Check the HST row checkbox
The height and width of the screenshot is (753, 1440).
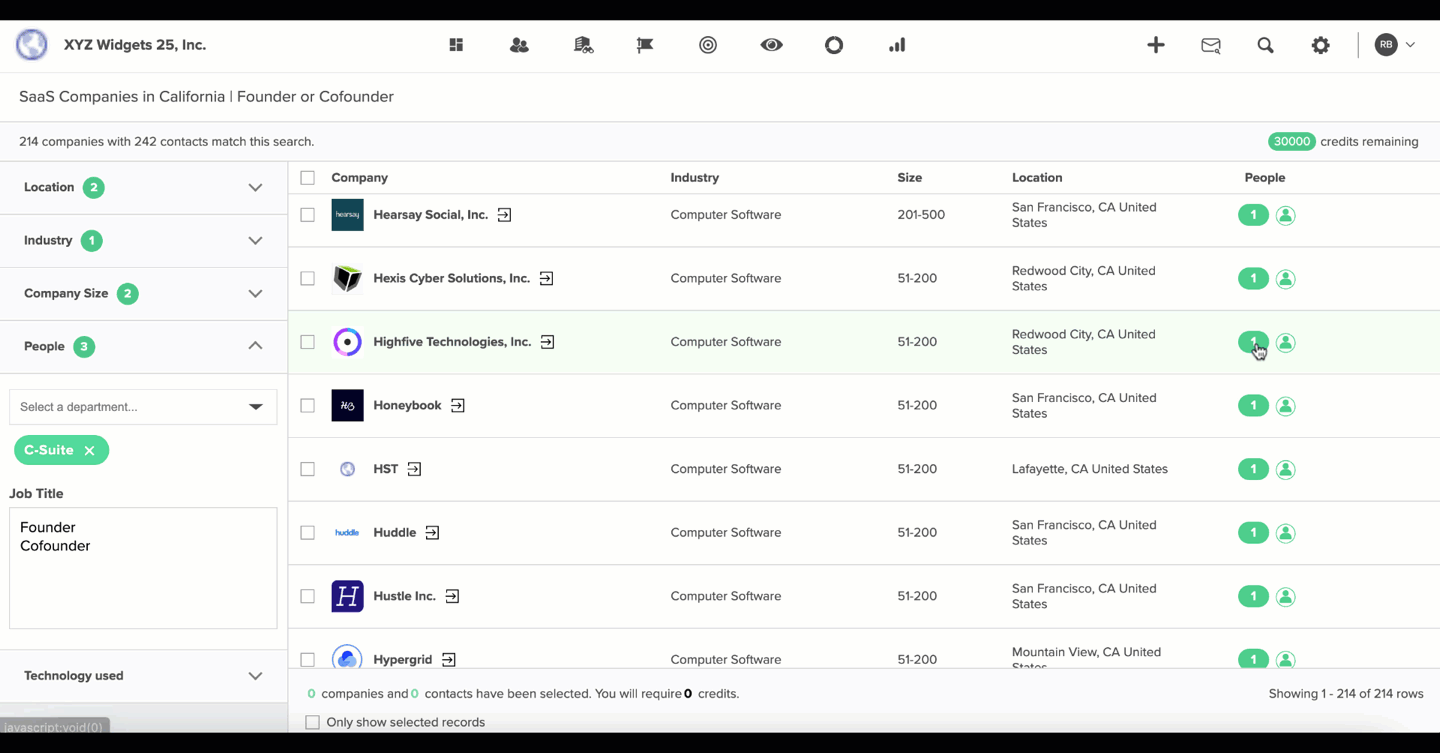tap(308, 469)
